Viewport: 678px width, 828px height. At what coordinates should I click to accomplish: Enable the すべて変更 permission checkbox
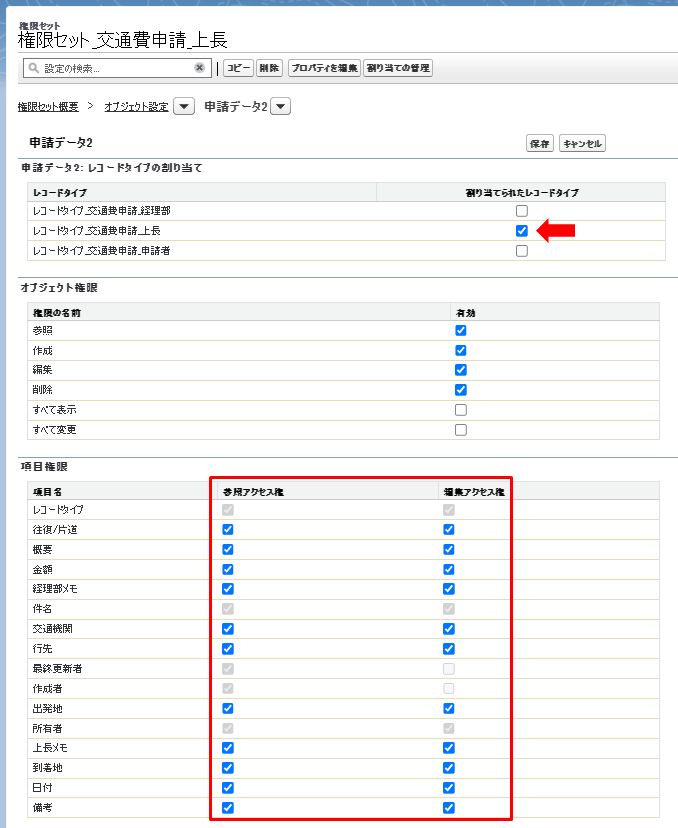pyautogui.click(x=460, y=430)
